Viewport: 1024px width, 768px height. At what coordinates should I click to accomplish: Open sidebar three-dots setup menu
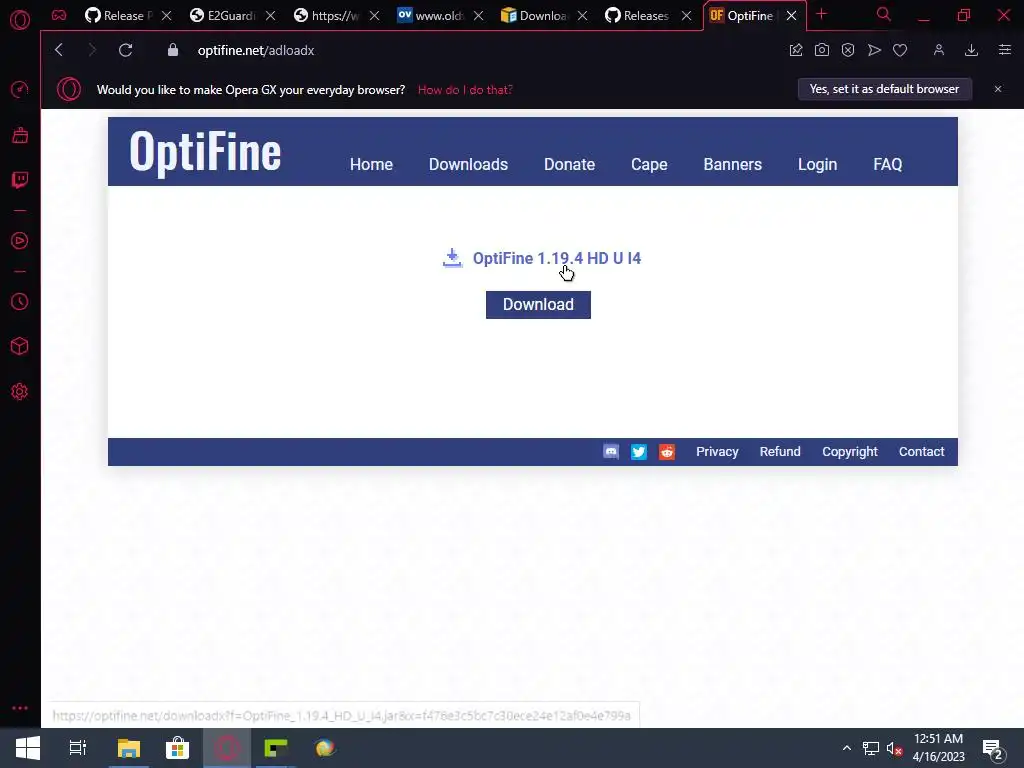20,708
